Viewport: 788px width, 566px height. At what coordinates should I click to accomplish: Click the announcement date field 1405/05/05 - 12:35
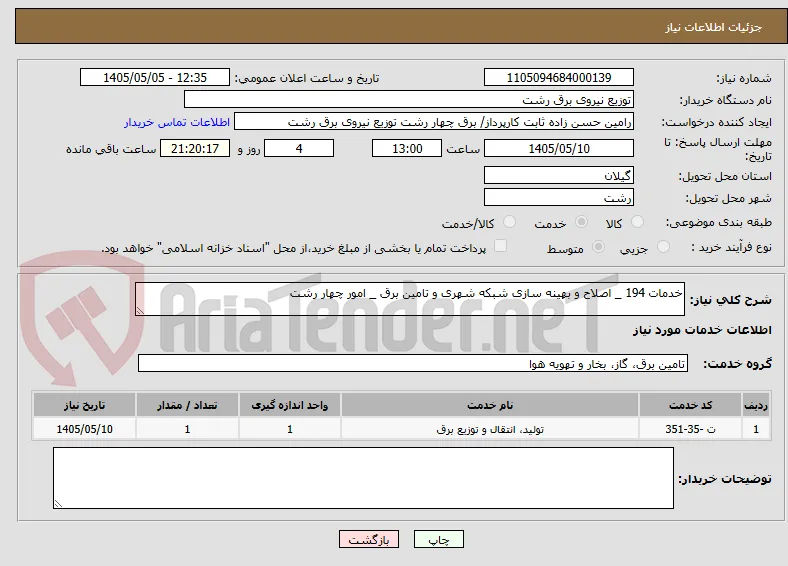(155, 77)
